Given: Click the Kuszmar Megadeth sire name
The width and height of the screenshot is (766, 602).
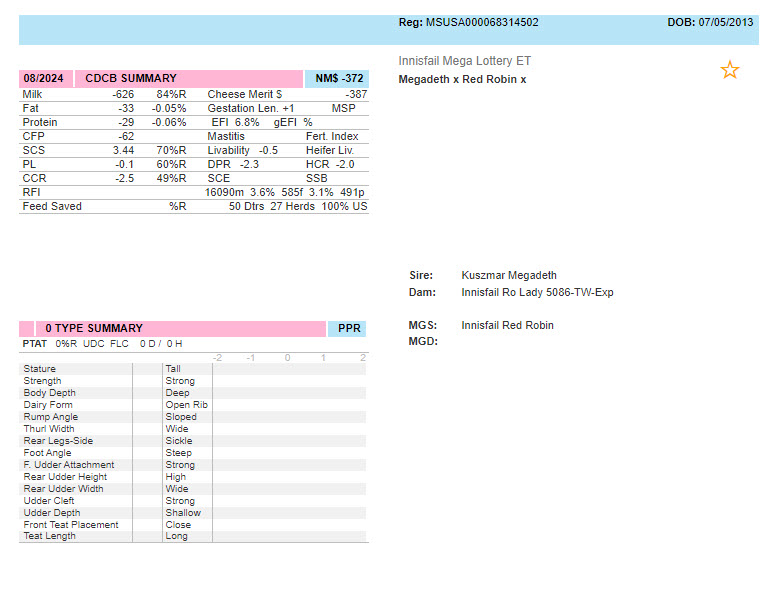Looking at the screenshot, I should click(509, 275).
